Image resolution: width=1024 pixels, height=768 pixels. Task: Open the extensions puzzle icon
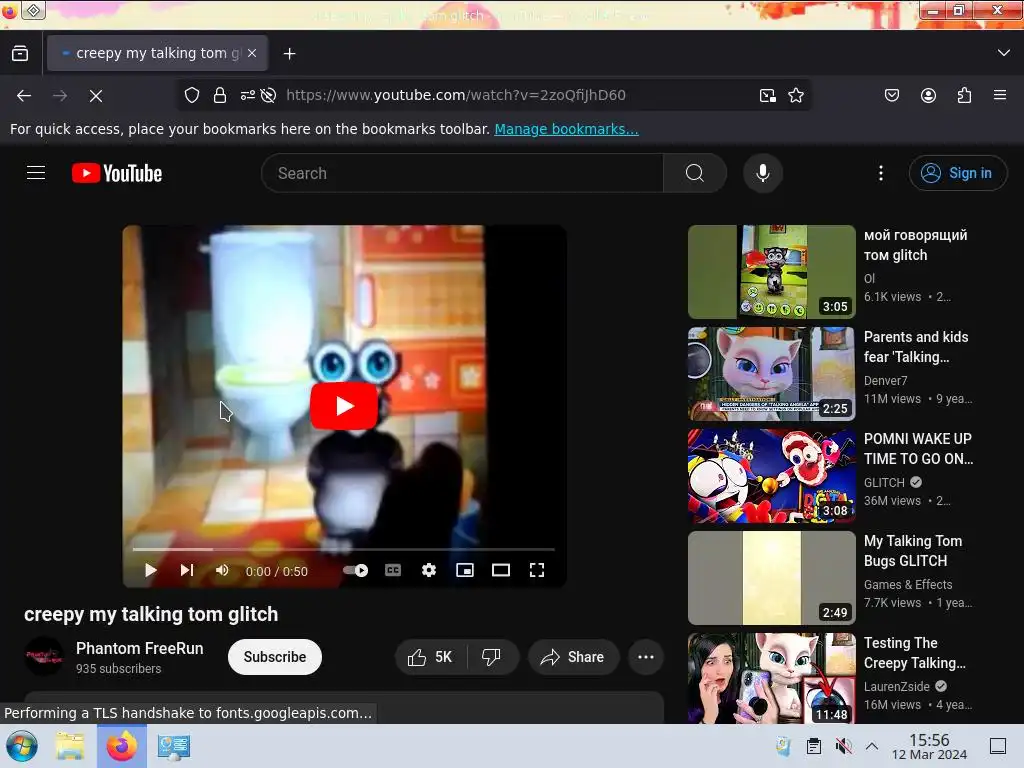tap(964, 95)
